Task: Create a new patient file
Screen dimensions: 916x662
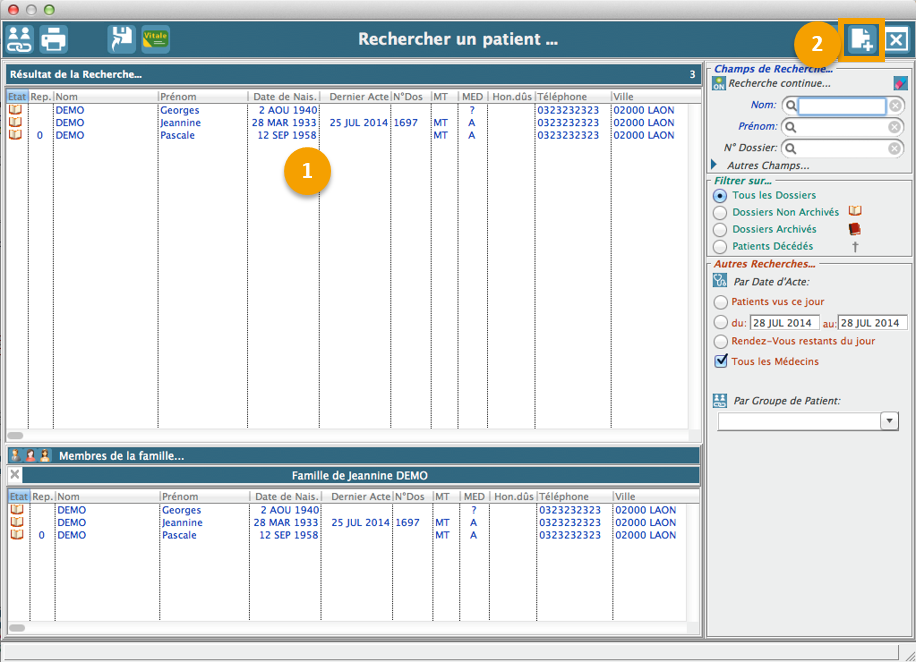Action: coord(860,41)
